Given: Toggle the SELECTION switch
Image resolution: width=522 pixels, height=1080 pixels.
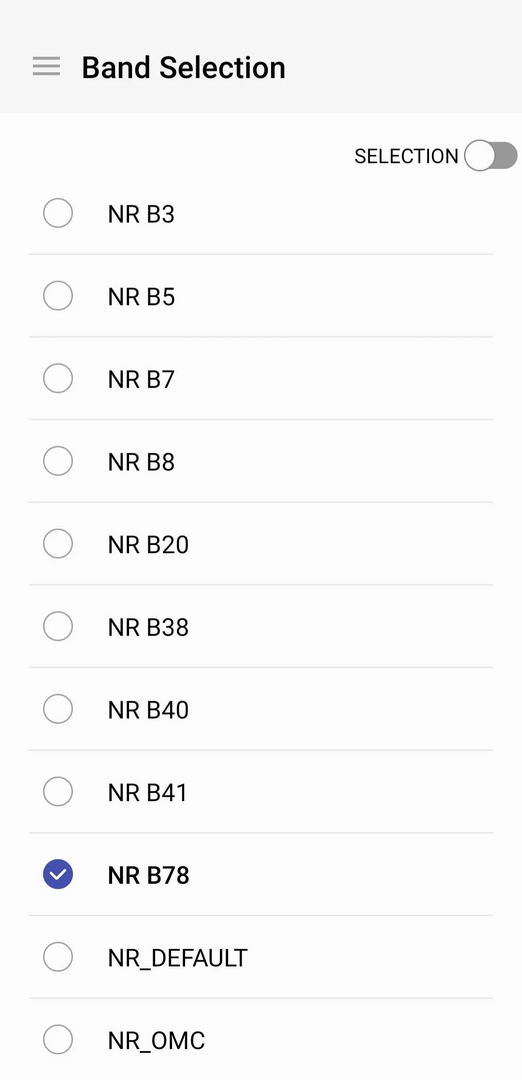Looking at the screenshot, I should tap(491, 156).
